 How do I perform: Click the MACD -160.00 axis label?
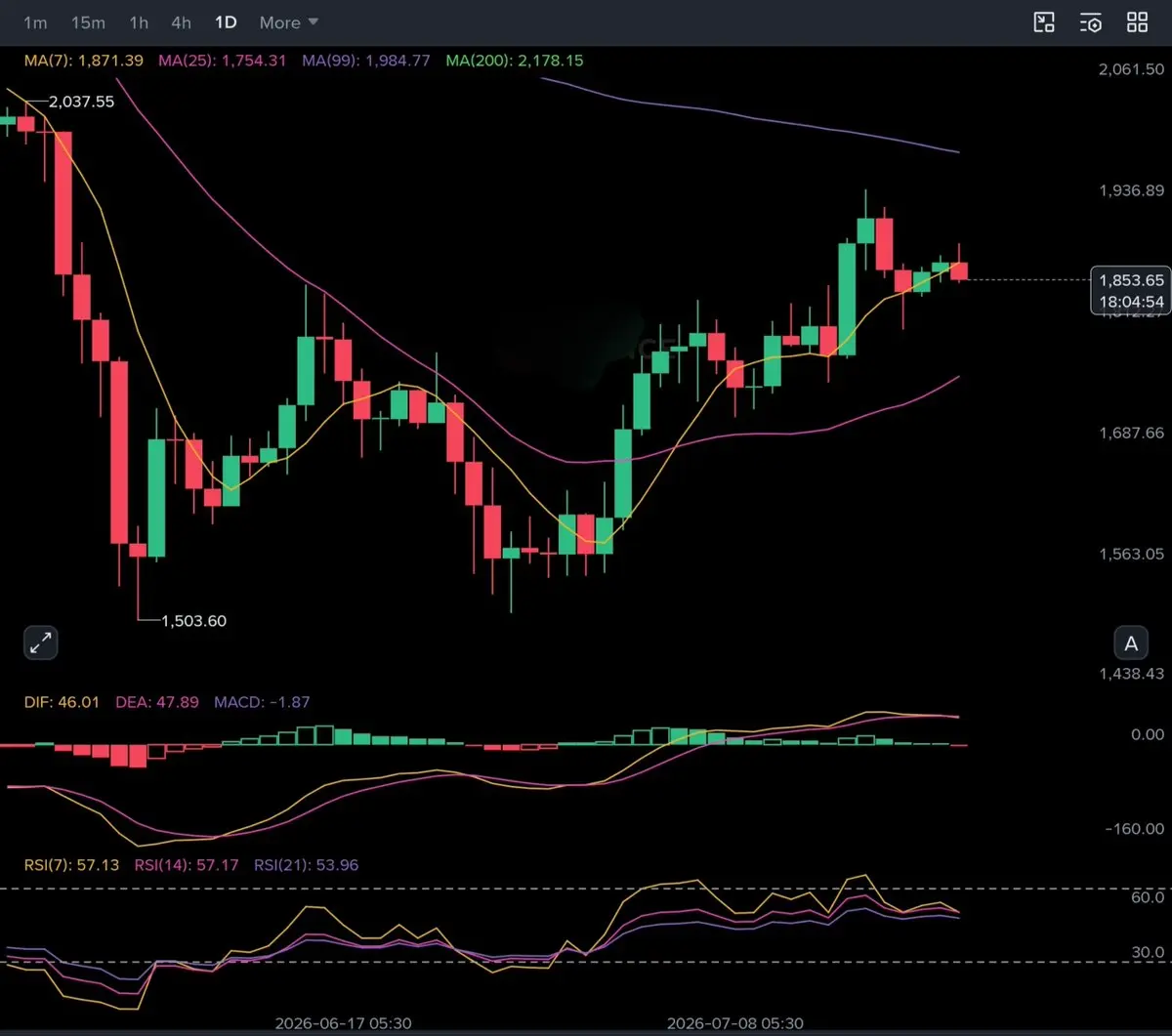[x=1135, y=829]
